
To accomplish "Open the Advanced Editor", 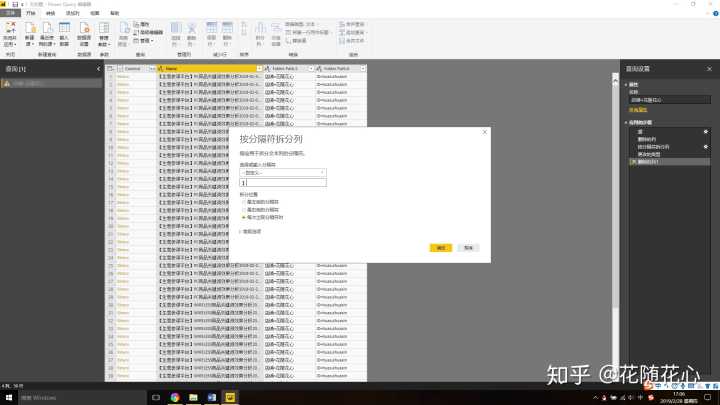I will pos(148,33).
